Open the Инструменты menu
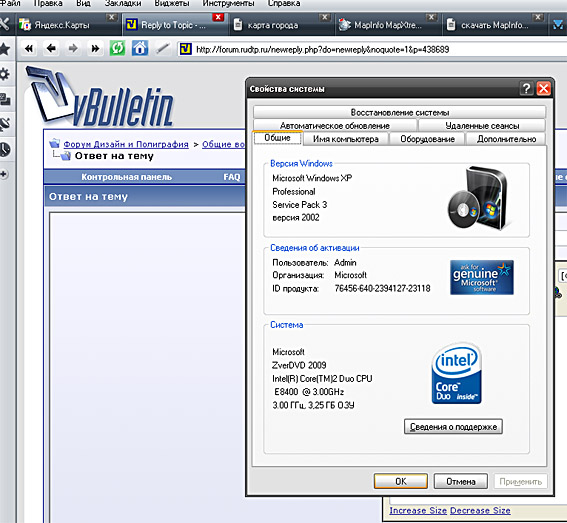Screen dimensions: 567x523 pos(228,4)
